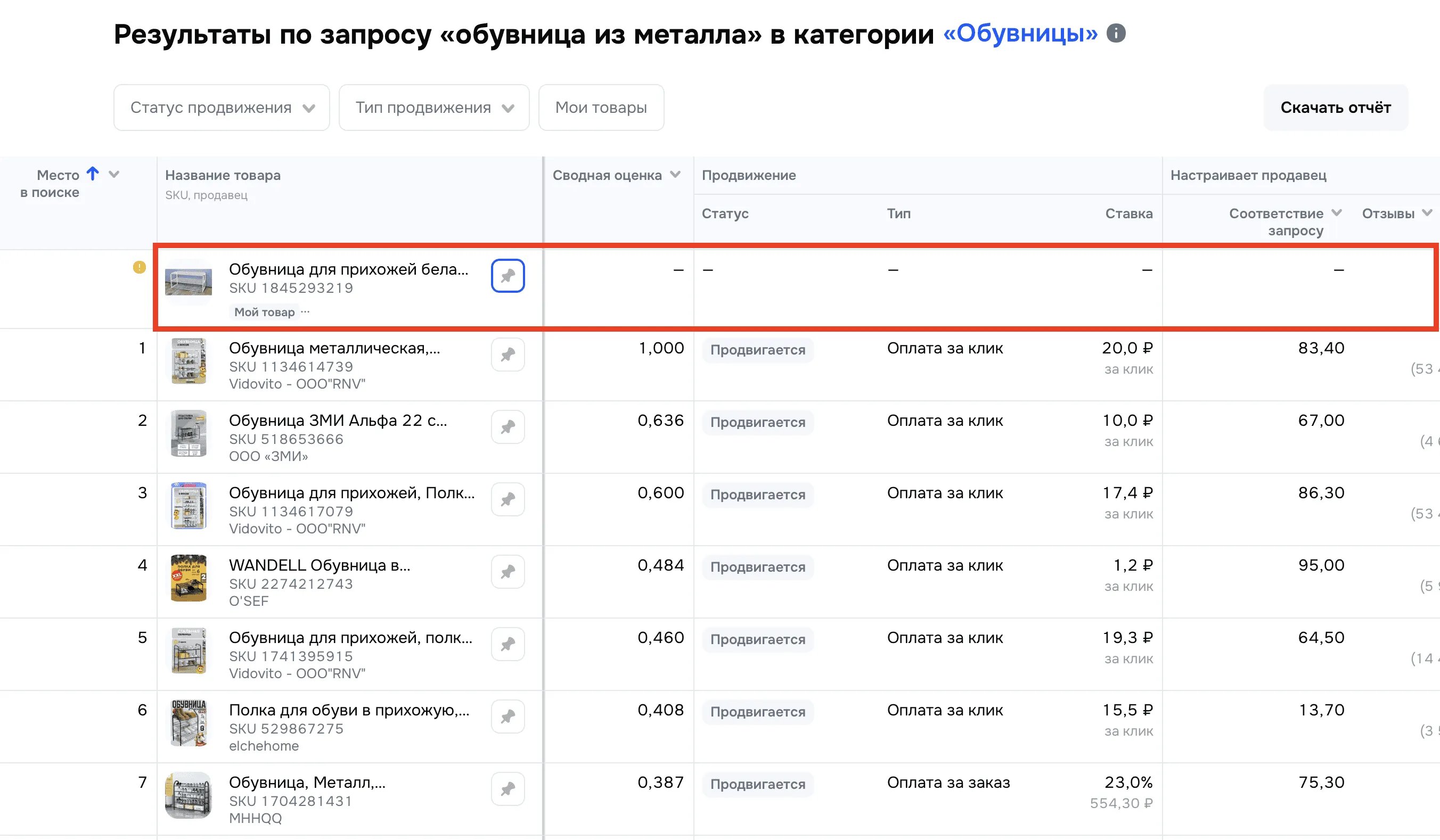1440x840 pixels.
Task: Sort ascending by Место в поиске arrow
Action: pos(93,174)
